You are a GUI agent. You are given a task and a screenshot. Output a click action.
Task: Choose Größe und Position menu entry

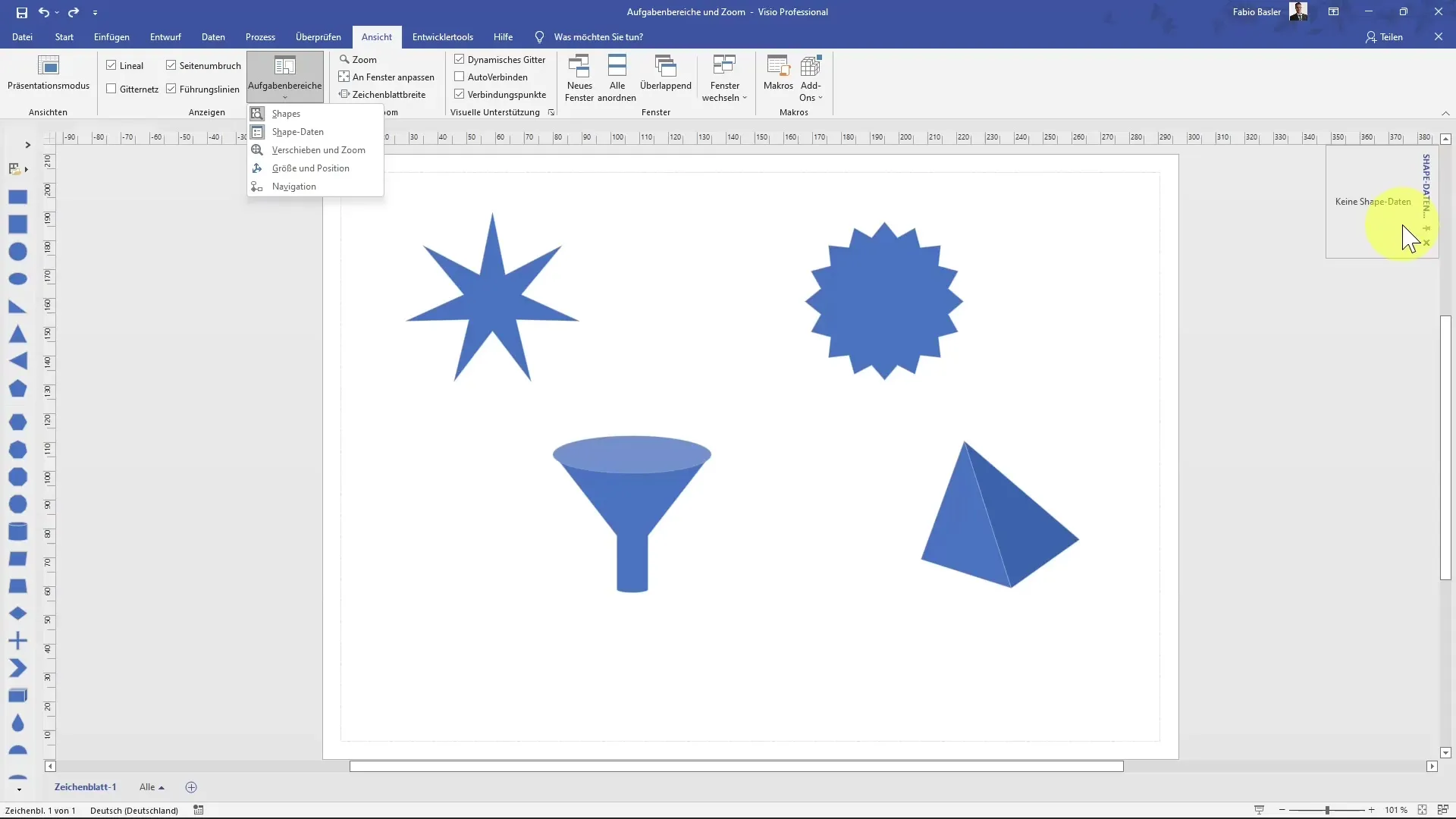click(315, 168)
